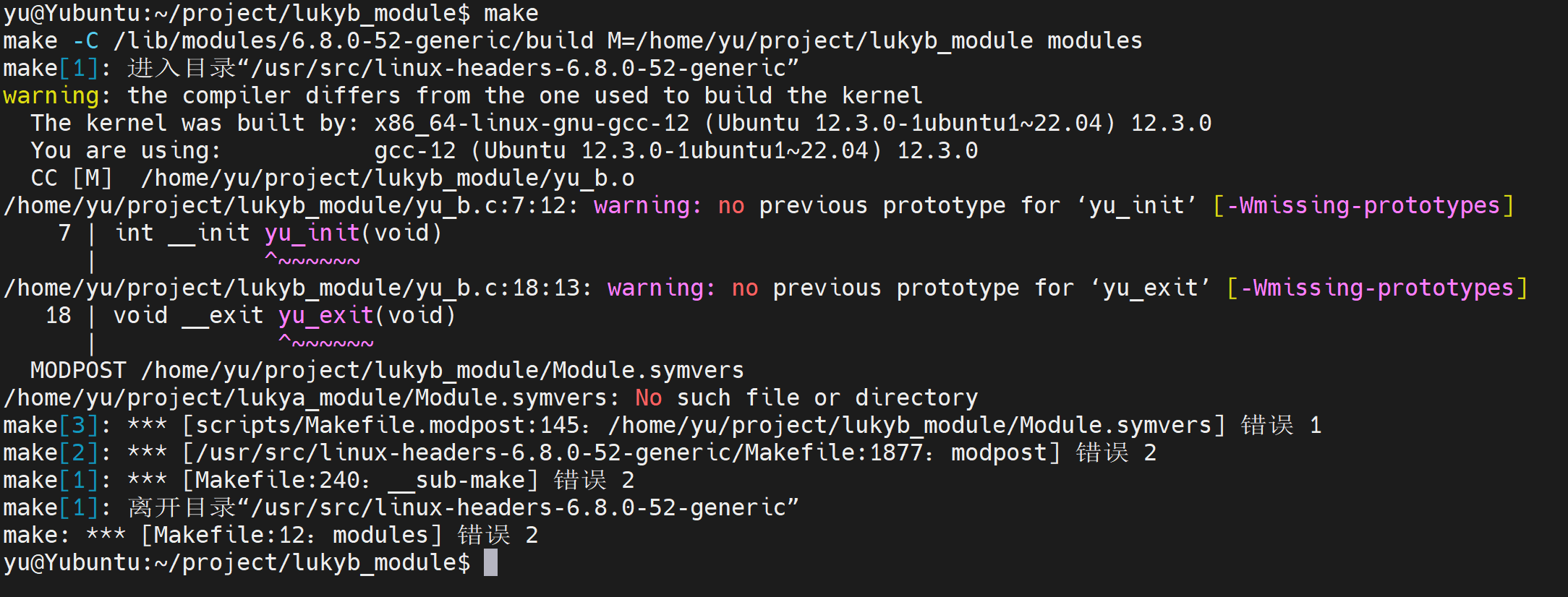Viewport: 1568px width, 597px height.
Task: Click the red 'No' in the no such file error
Action: pyautogui.click(x=649, y=398)
